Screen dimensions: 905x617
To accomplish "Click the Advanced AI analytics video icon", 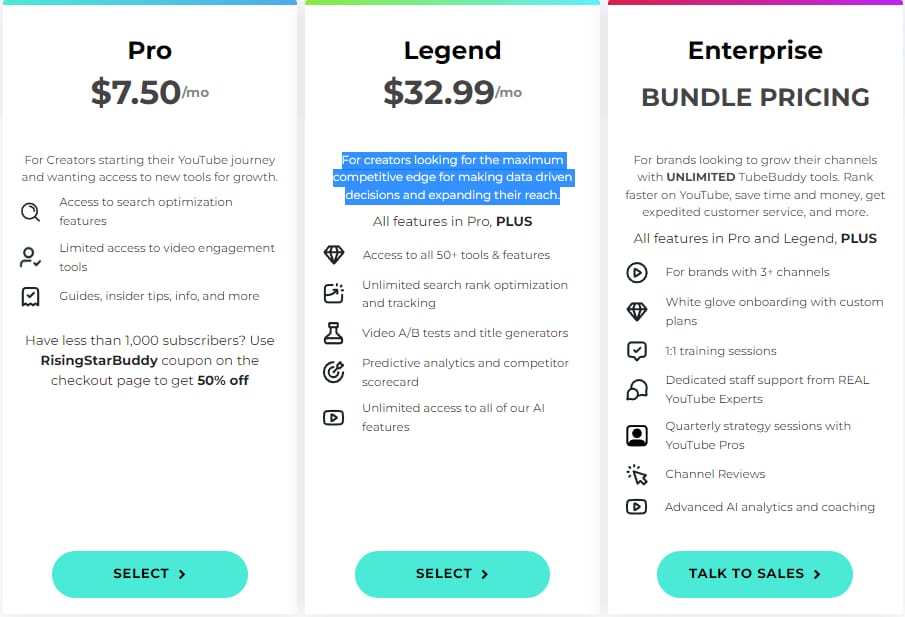I will click(x=636, y=507).
